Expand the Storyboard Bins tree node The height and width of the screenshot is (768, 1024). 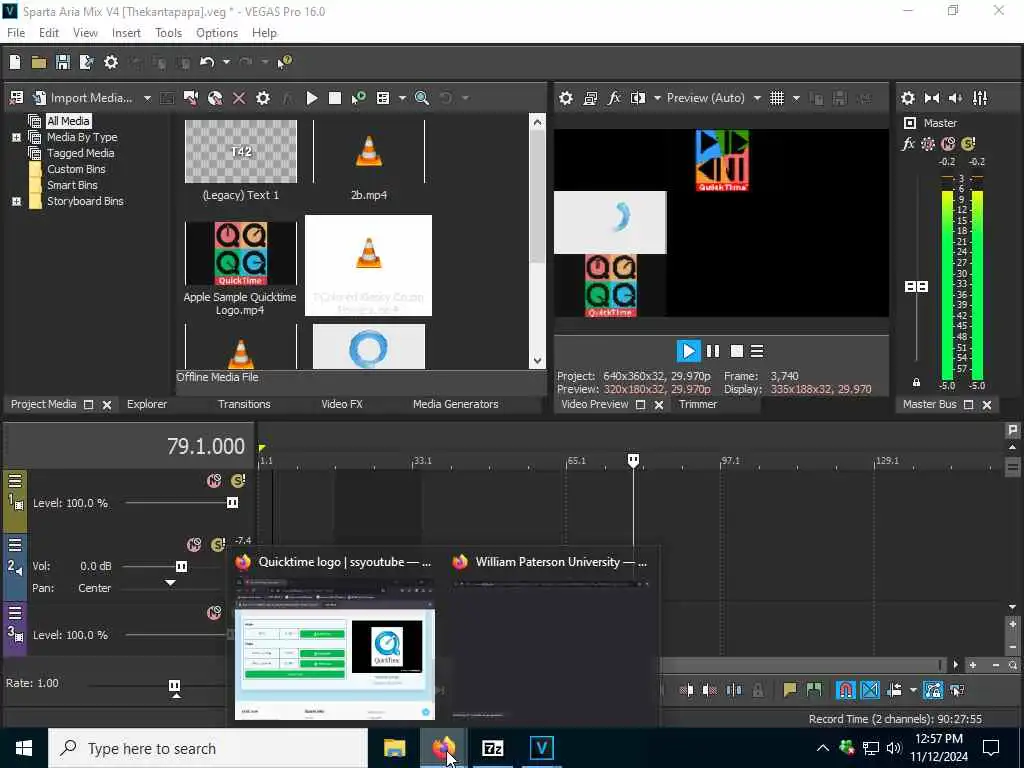click(x=16, y=201)
